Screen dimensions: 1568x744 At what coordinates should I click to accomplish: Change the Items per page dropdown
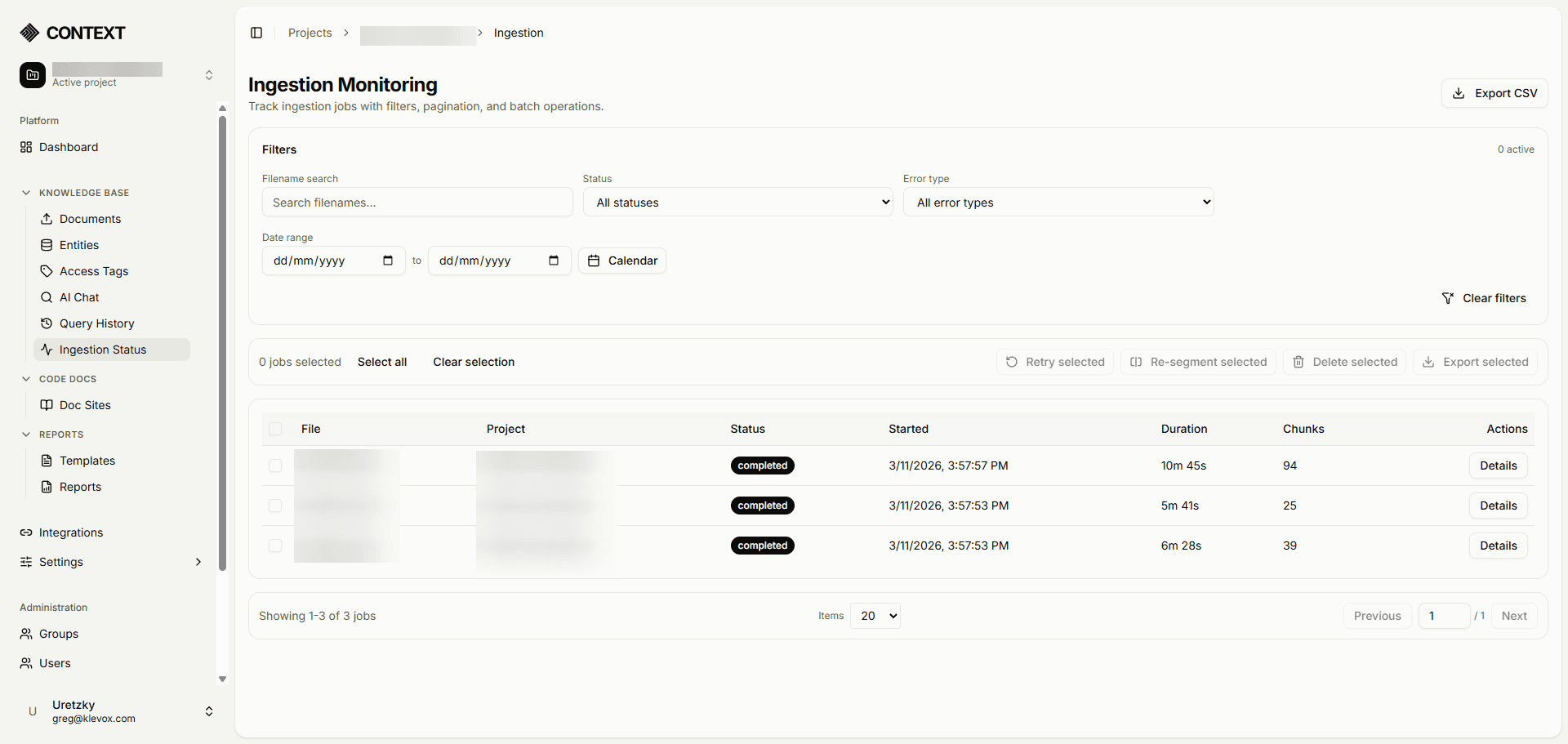click(875, 616)
